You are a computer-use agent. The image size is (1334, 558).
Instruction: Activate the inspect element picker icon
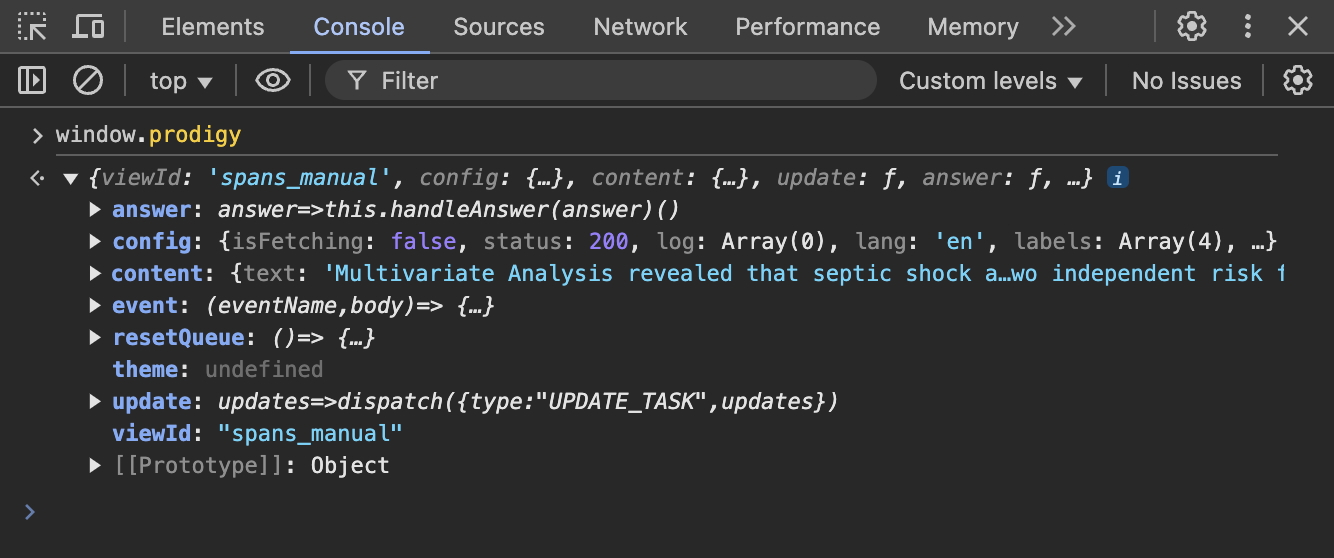pyautogui.click(x=32, y=27)
